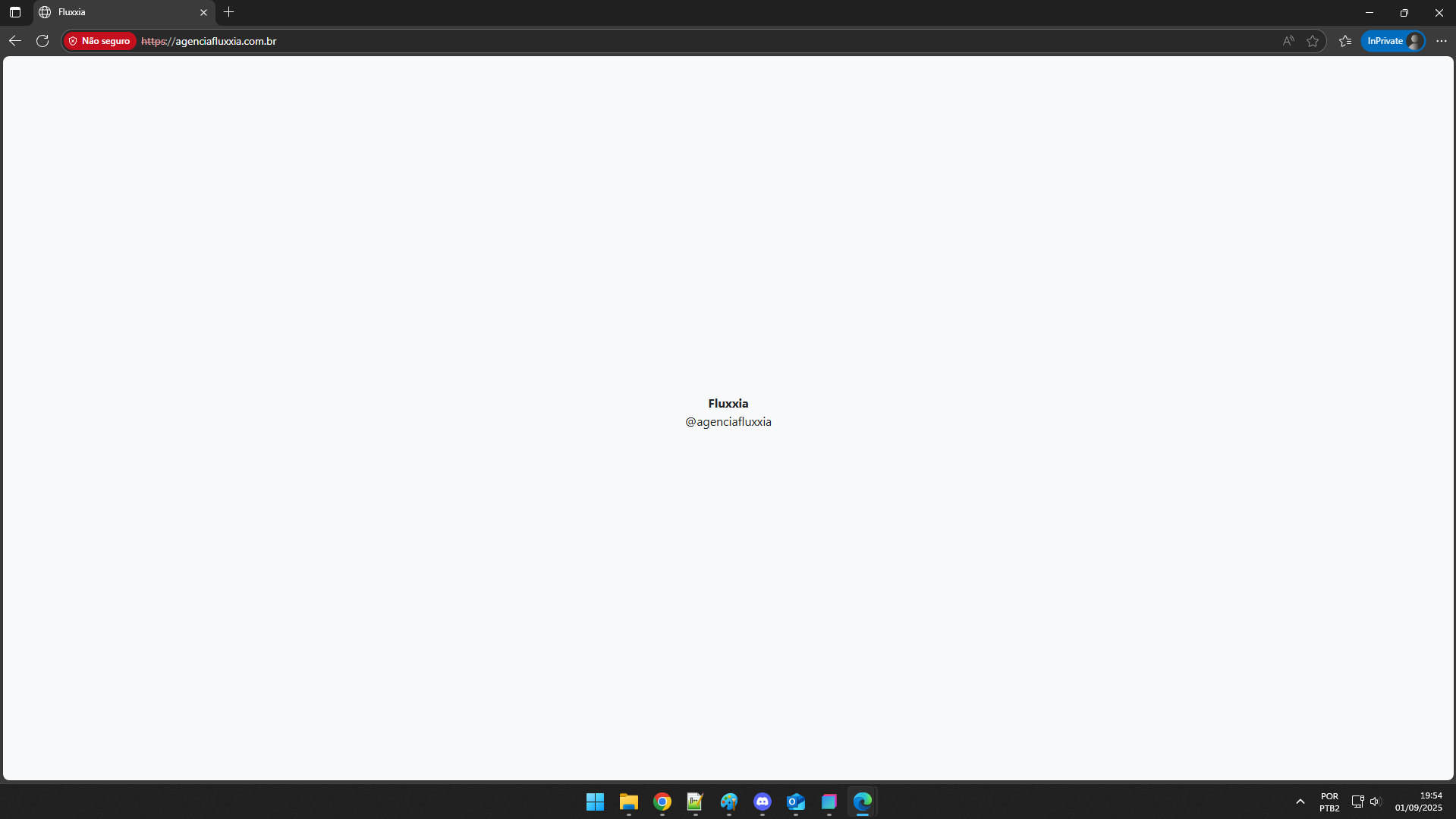1456x819 pixels.
Task: Close the Fluxxia tab
Action: [x=203, y=12]
